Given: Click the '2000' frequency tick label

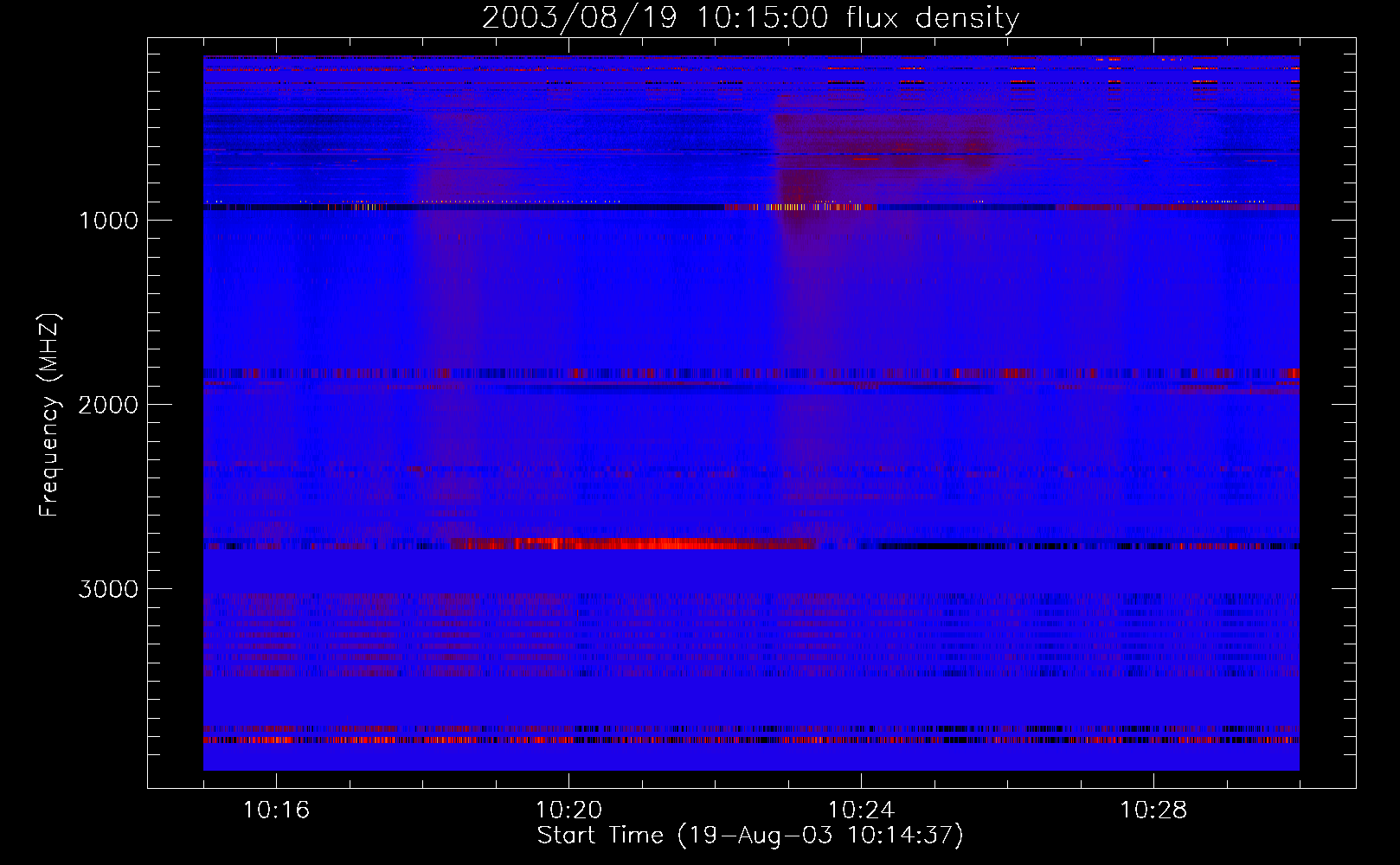Looking at the screenshot, I should click(x=108, y=405).
